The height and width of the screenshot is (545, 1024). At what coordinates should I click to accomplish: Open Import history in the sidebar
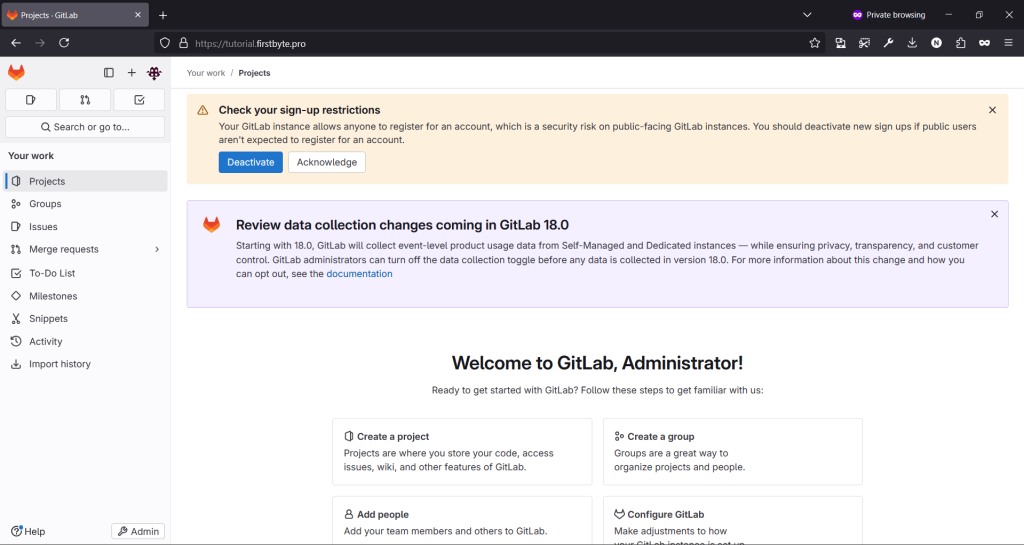pos(86,364)
